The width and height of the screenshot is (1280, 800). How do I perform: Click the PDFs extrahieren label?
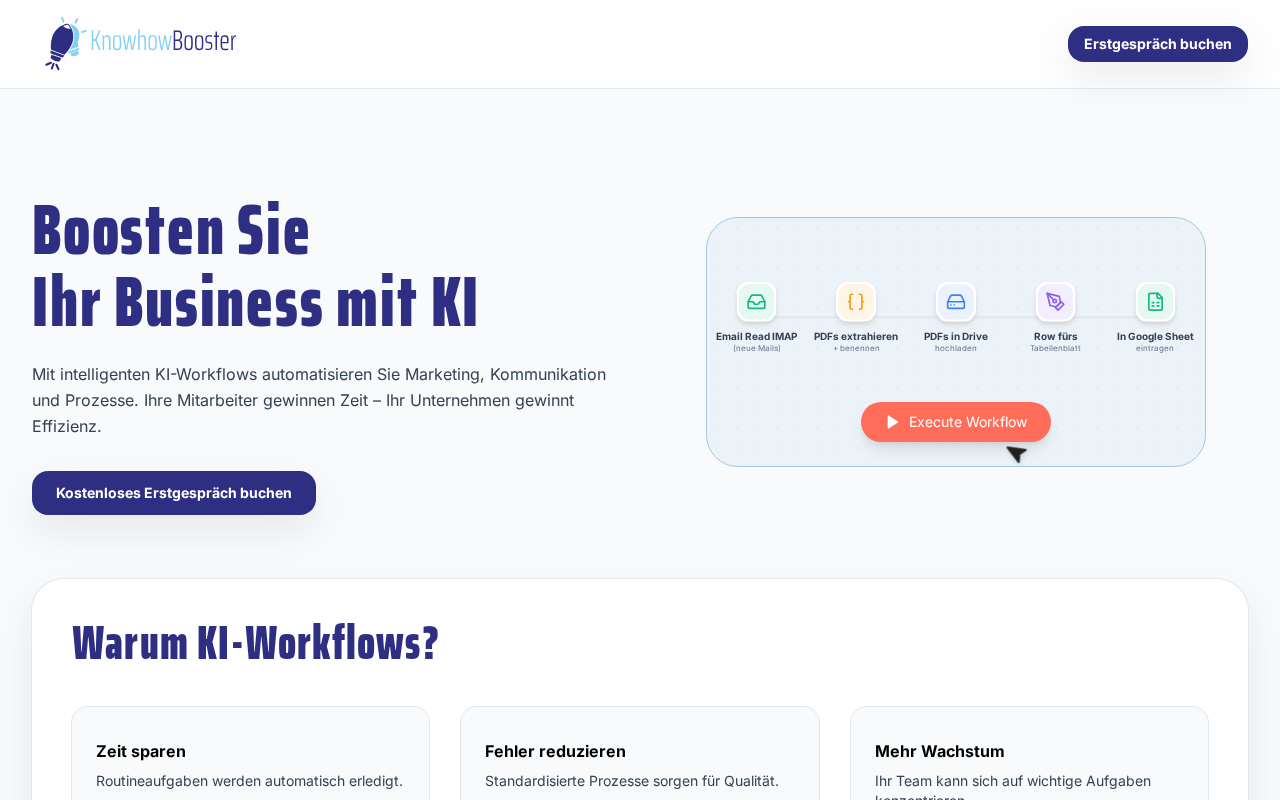[856, 337]
